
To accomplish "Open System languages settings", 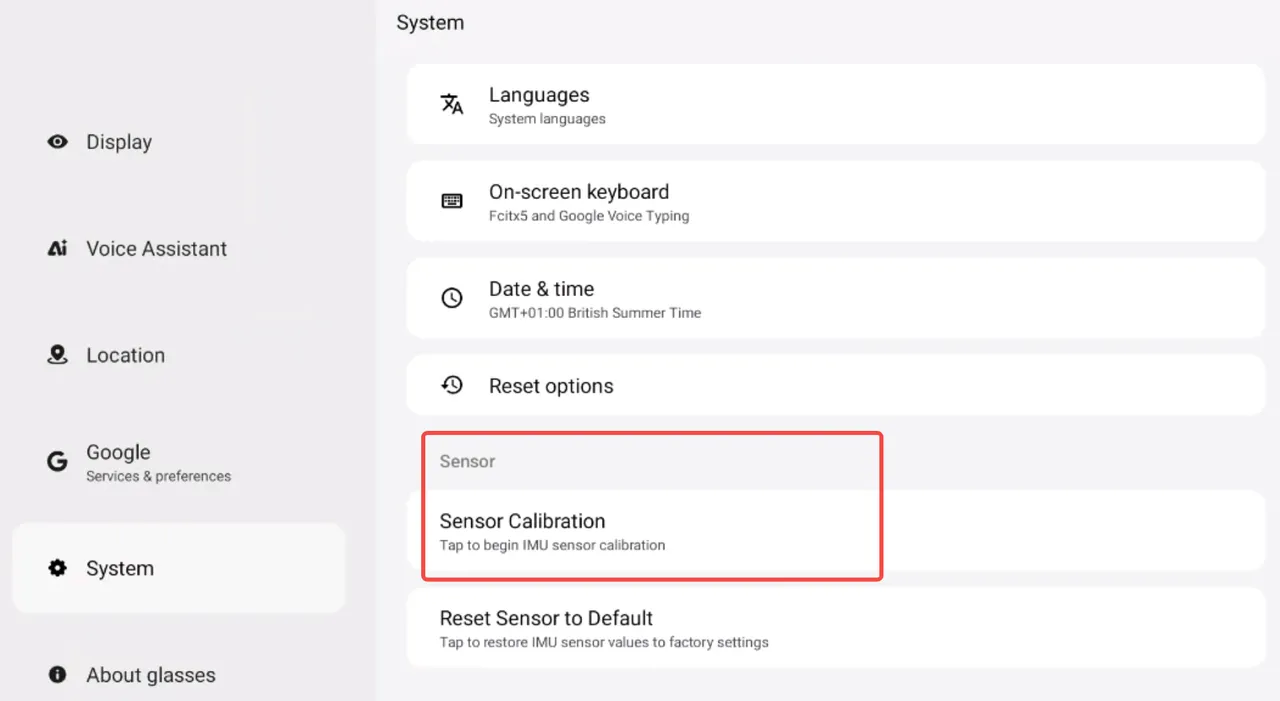I will pos(835,104).
